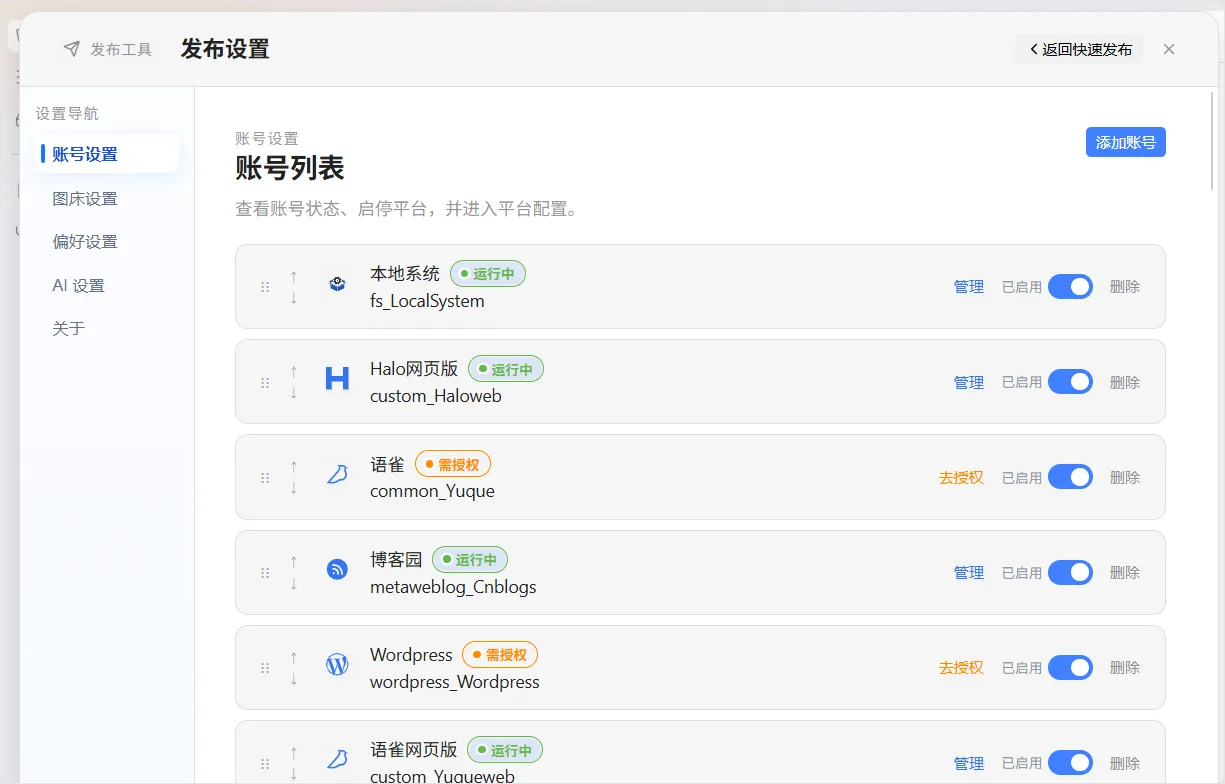Click 返回快速发布 button
This screenshot has height=784, width=1225.
(1080, 49)
